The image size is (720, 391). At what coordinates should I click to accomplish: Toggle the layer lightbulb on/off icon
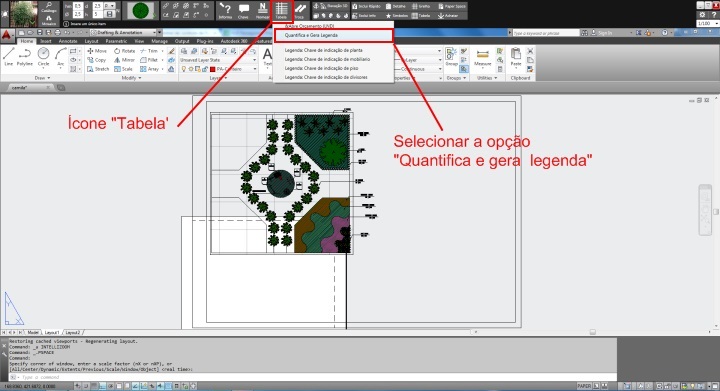point(184,69)
